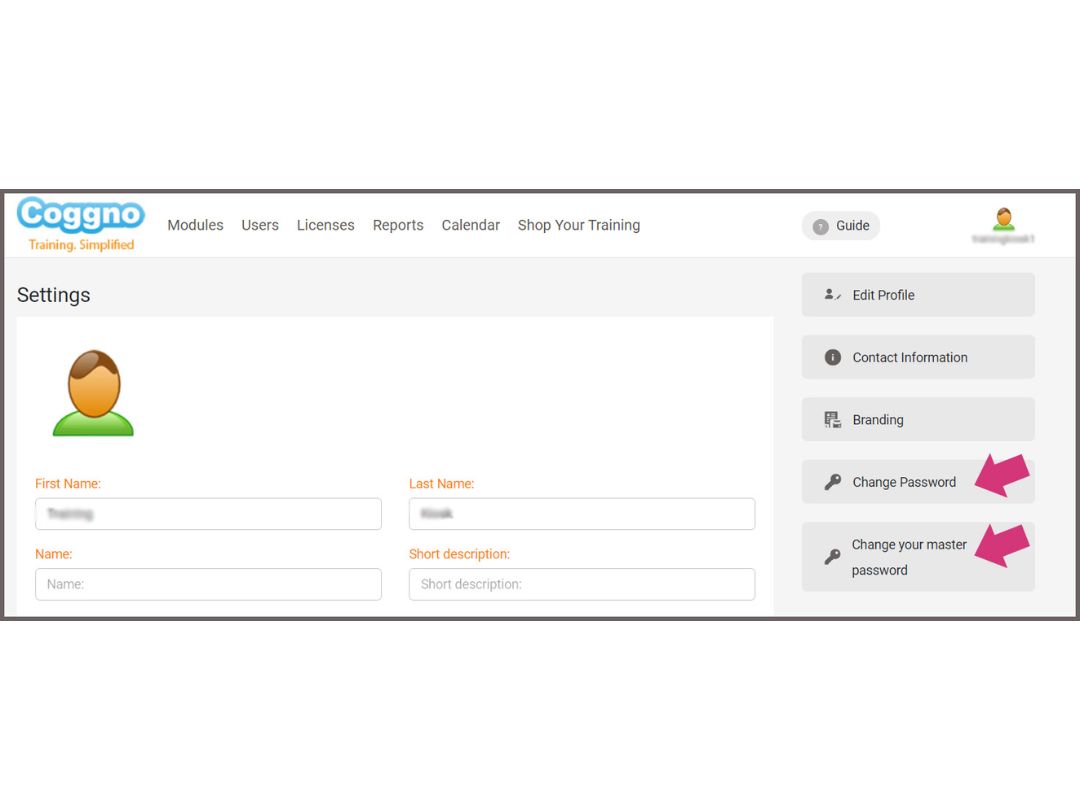Click the 'First Name:' label
The width and height of the screenshot is (1080, 810).
click(x=68, y=484)
